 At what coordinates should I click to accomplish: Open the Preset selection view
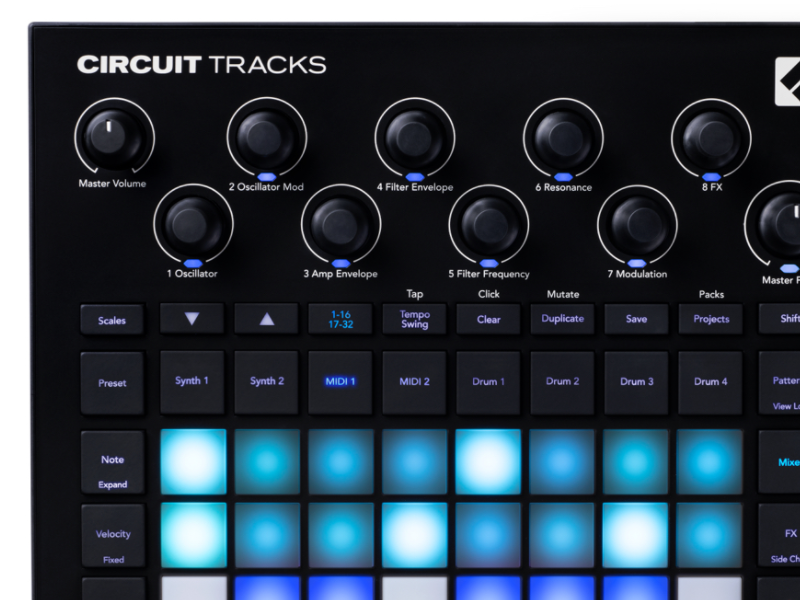click(113, 382)
